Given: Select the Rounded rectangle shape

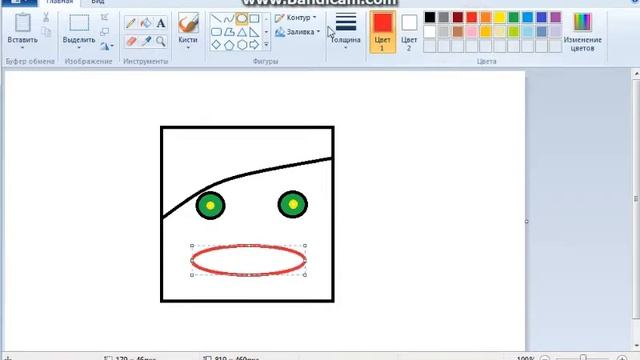Looking at the screenshot, I should [216, 32].
